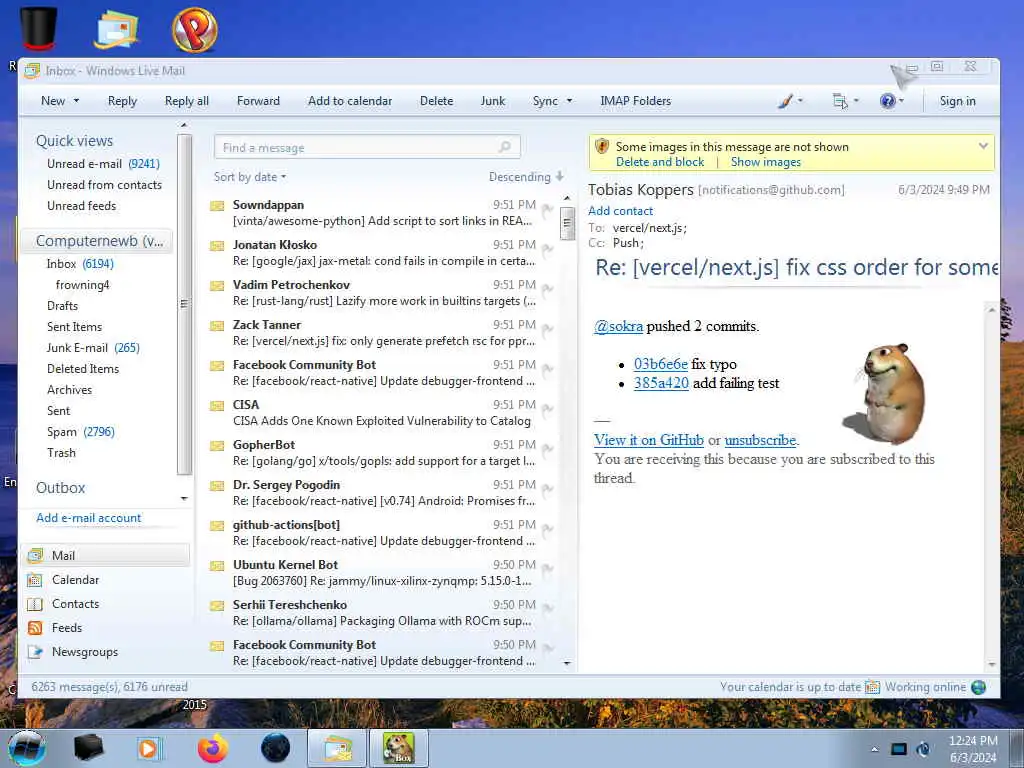Viewport: 1024px width, 768px height.
Task: Click the View it on GitHub link
Action: (x=648, y=440)
